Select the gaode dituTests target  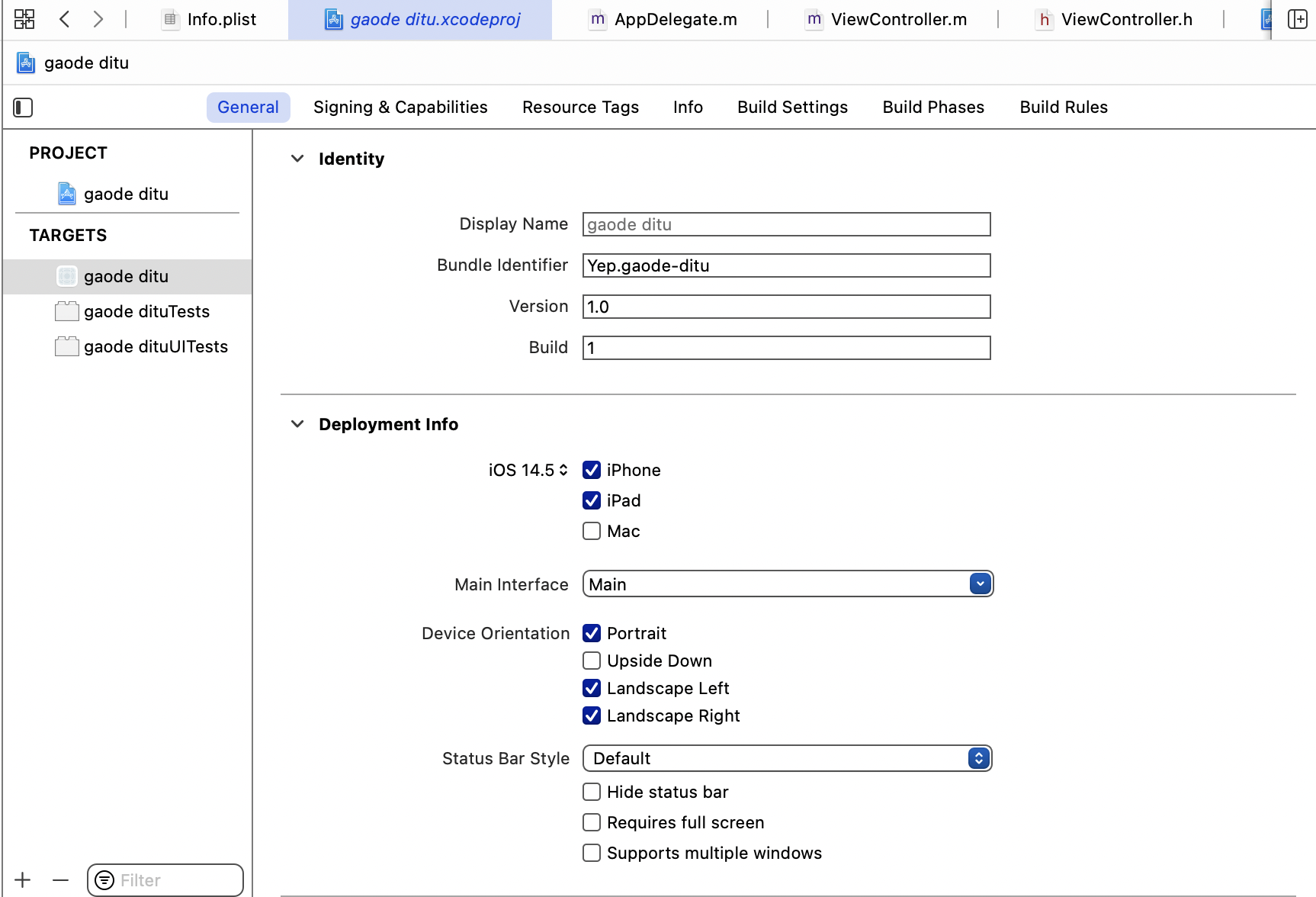coord(127,311)
